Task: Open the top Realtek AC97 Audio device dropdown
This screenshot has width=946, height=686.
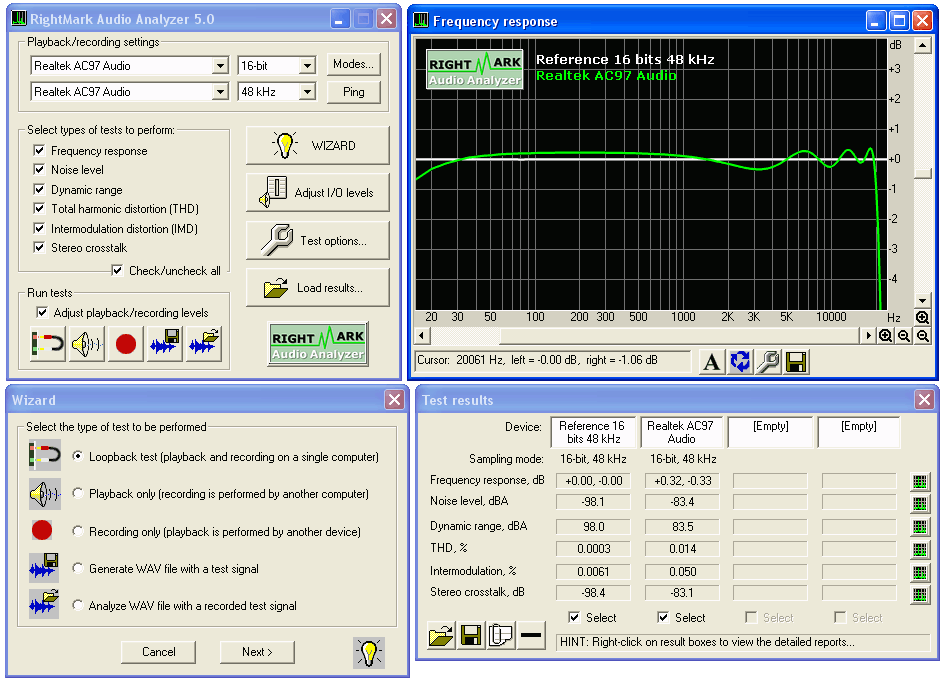Action: pyautogui.click(x=220, y=66)
